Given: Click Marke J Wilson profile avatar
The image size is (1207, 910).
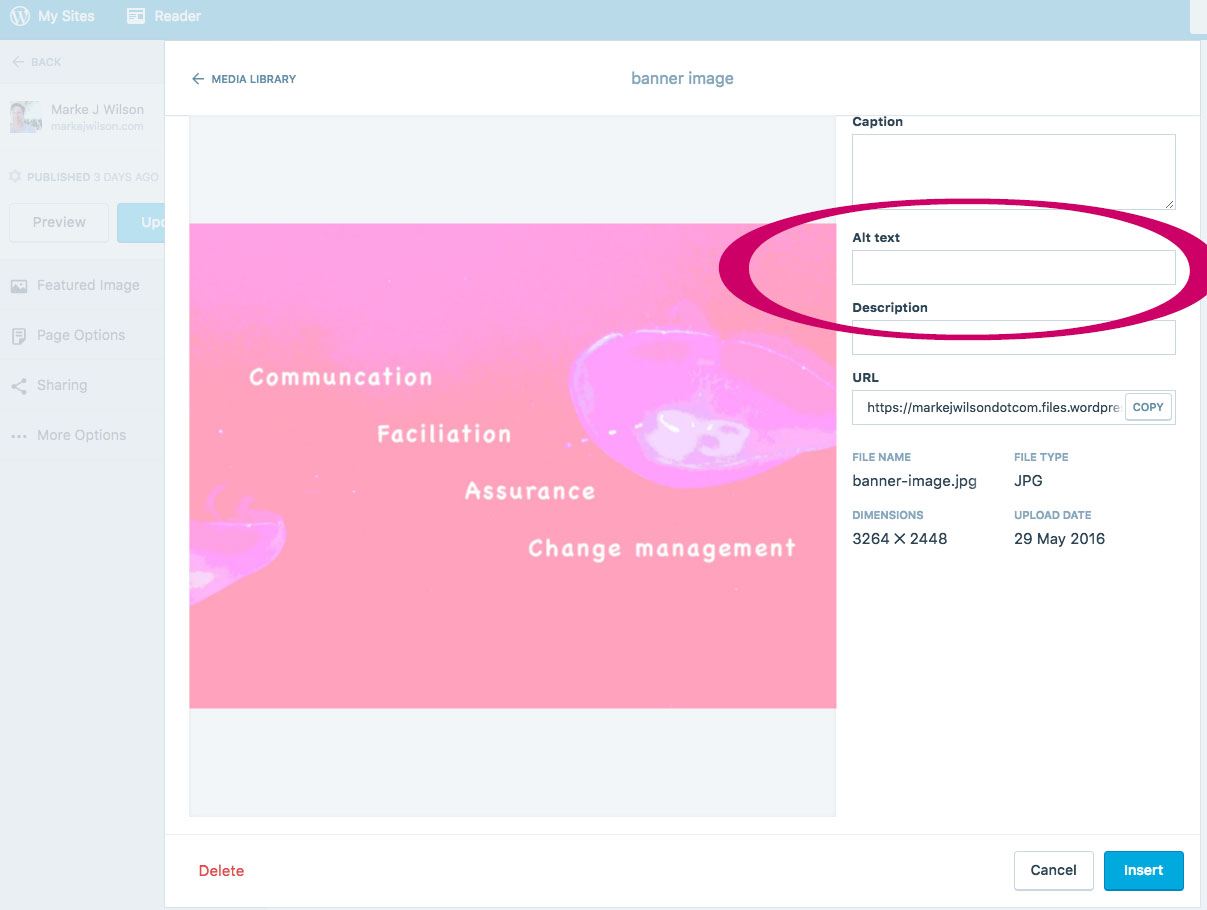Looking at the screenshot, I should pos(25,117).
